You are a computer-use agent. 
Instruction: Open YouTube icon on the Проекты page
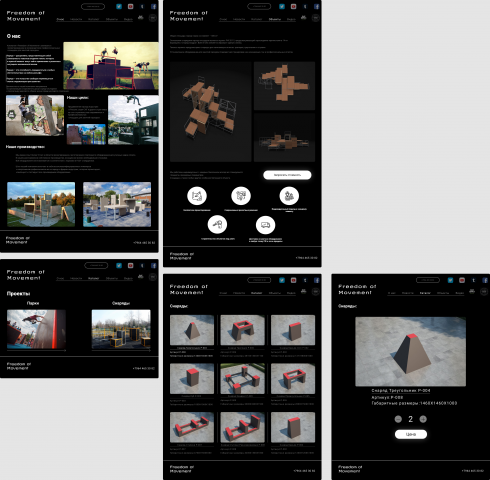[131, 265]
